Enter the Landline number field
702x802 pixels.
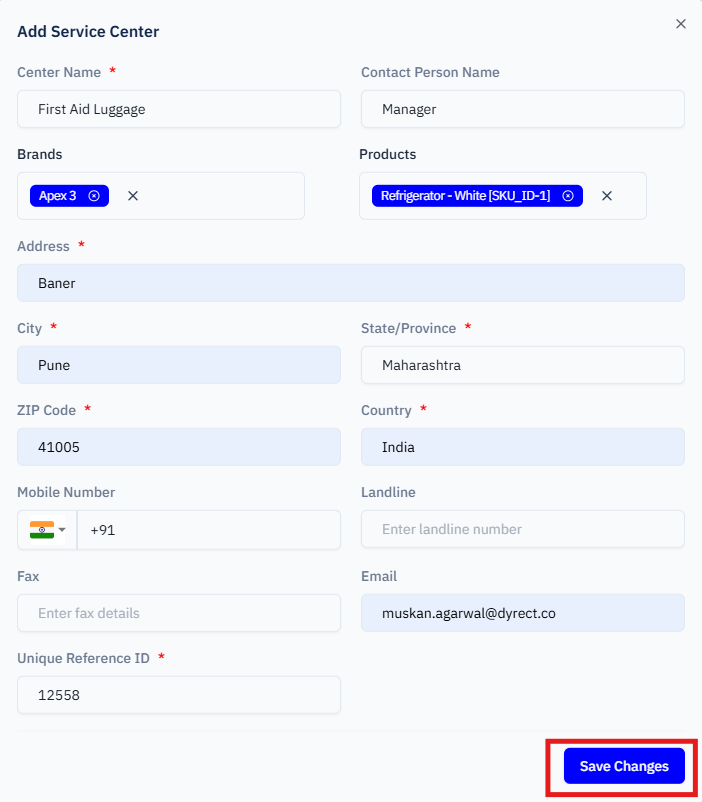(x=522, y=529)
